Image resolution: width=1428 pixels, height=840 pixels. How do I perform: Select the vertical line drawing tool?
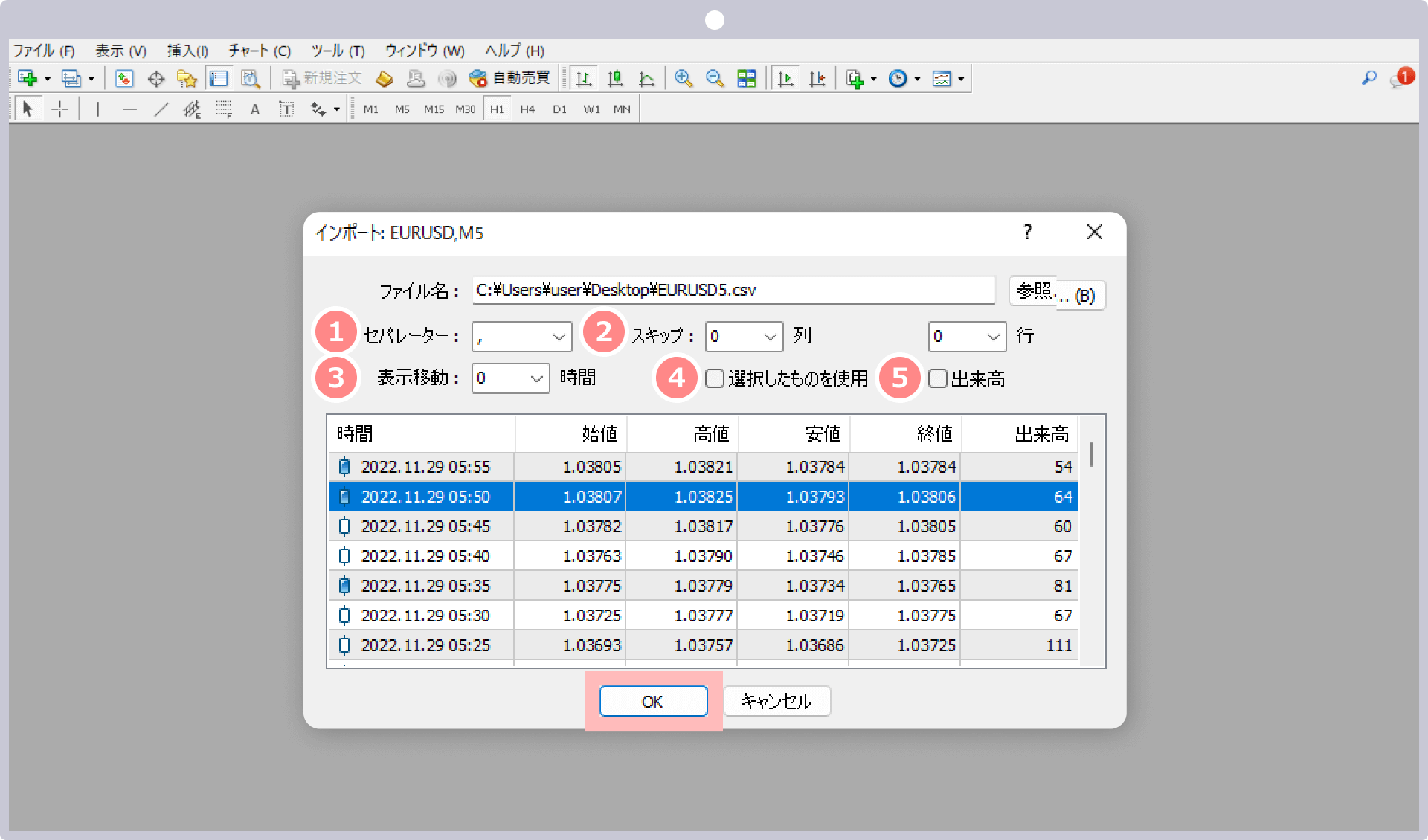tap(97, 109)
